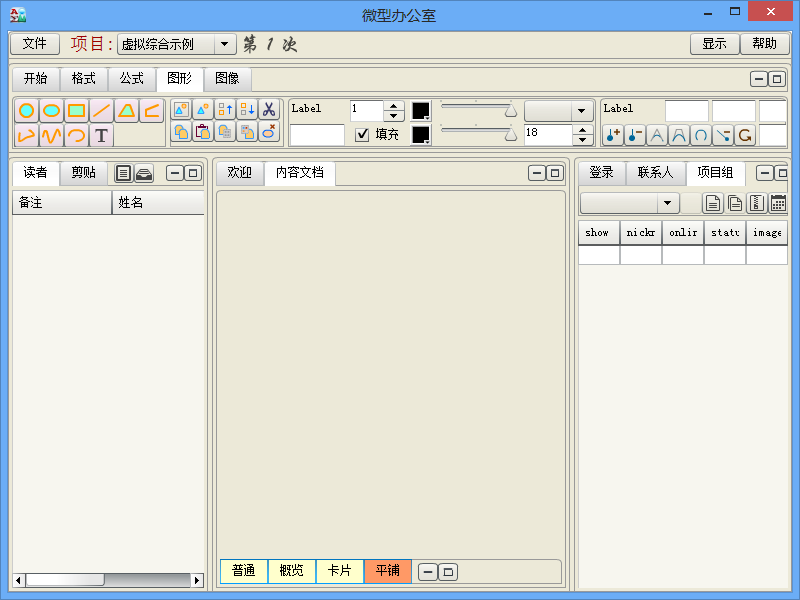
Task: Click send backward down-arrow icon
Action: click(x=247, y=109)
